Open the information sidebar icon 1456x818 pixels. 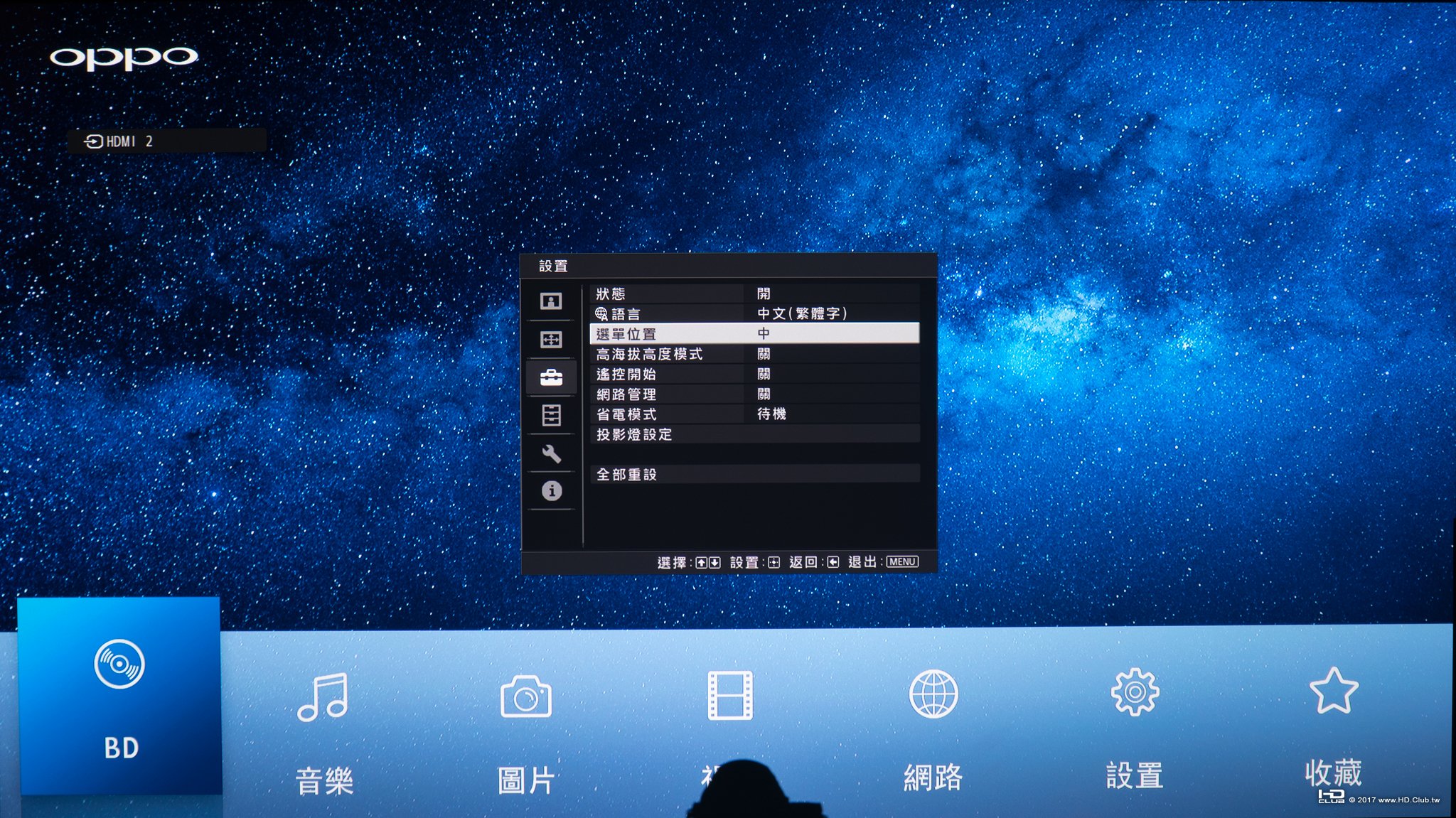(551, 491)
